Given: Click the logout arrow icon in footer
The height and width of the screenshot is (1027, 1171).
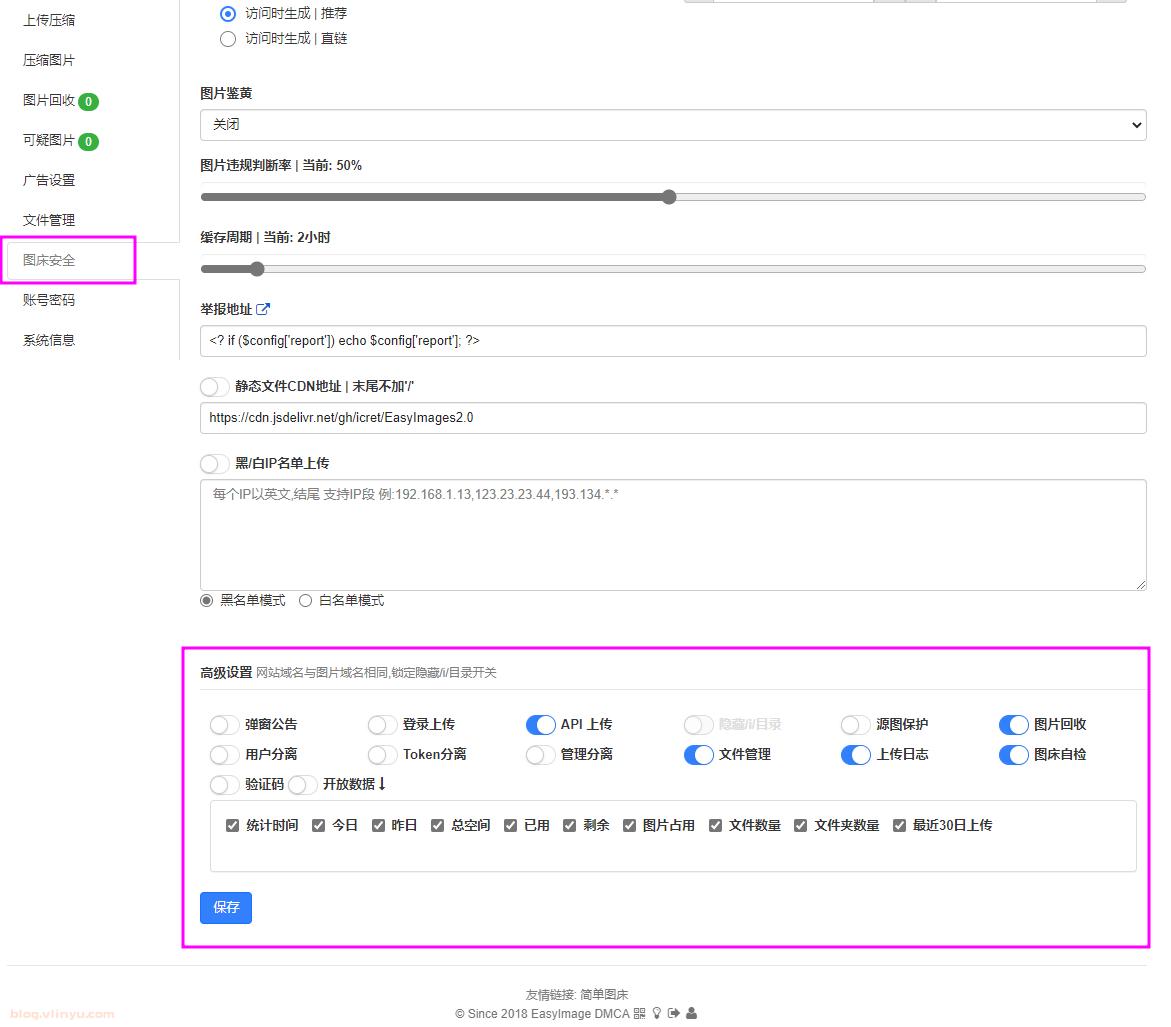Looking at the screenshot, I should pyautogui.click(x=674, y=1013).
